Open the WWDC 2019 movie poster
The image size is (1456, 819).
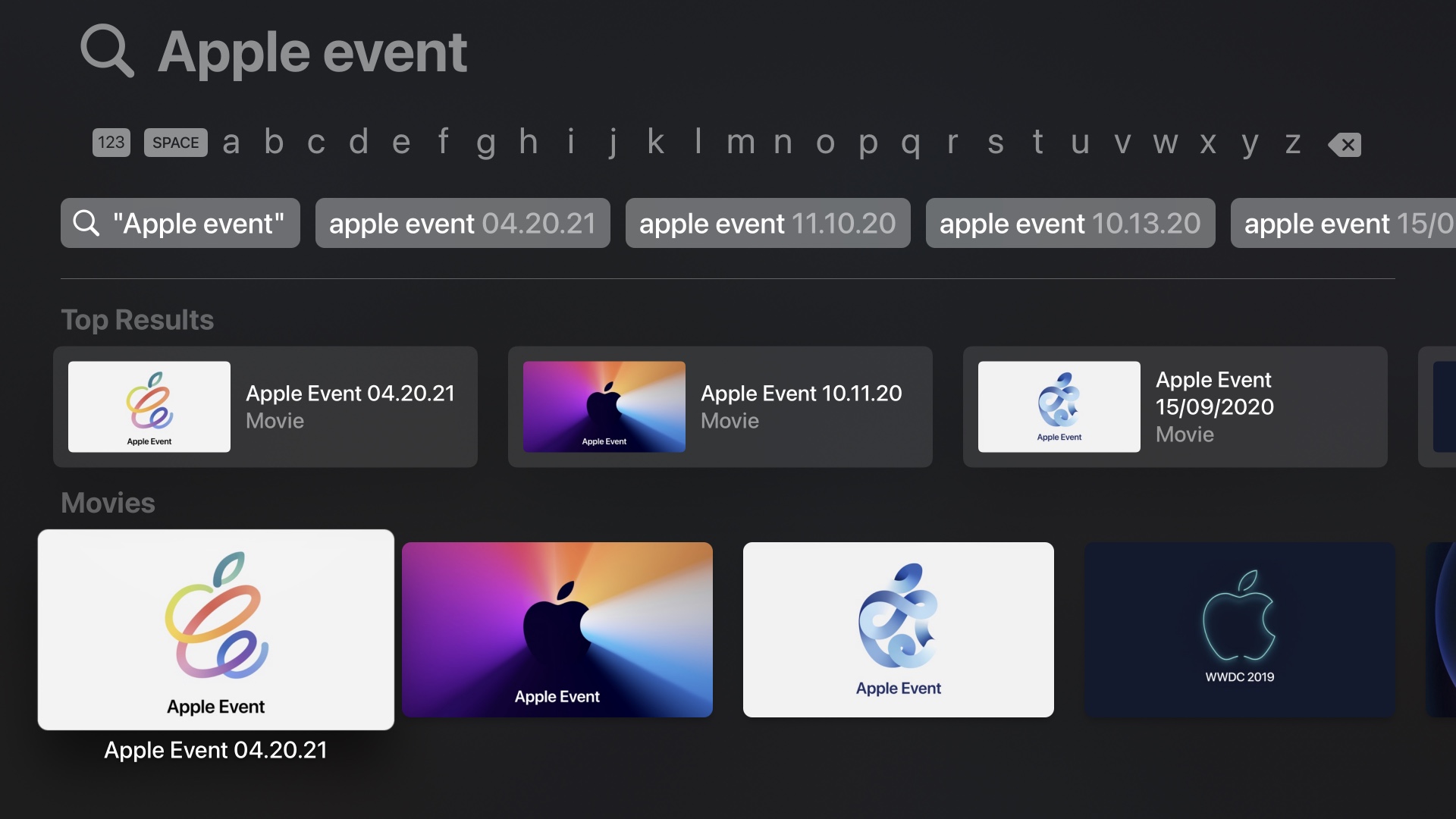click(x=1240, y=629)
